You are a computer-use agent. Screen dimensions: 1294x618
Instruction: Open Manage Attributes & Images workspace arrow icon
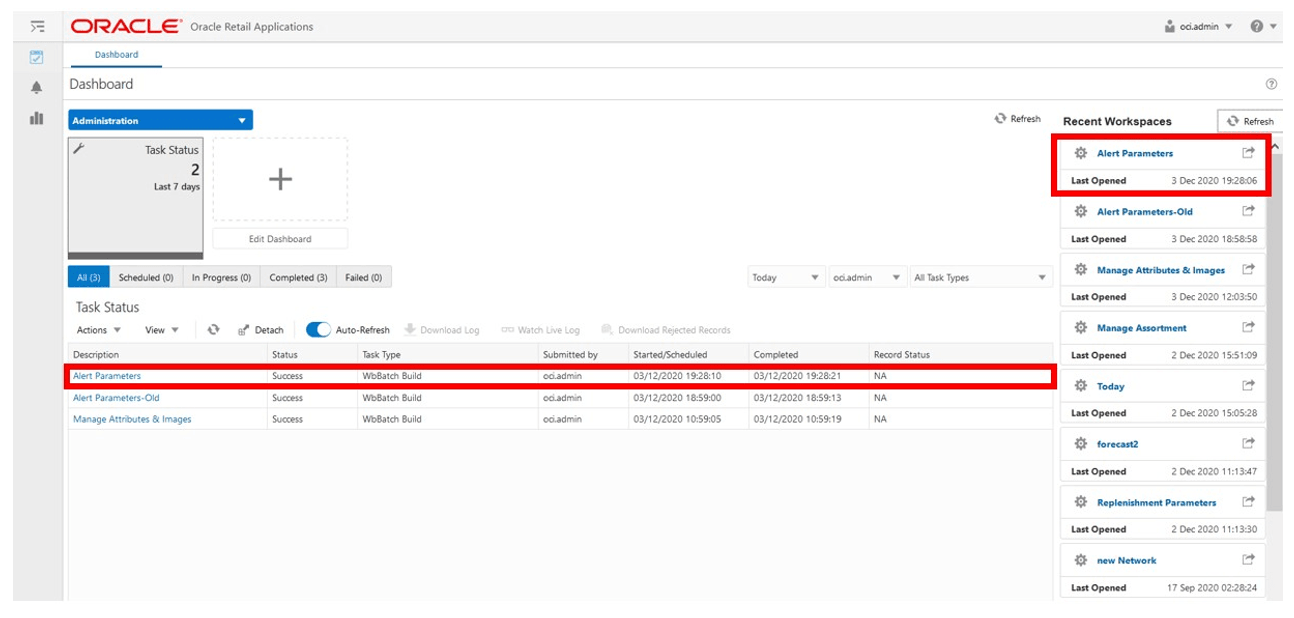click(x=1248, y=269)
